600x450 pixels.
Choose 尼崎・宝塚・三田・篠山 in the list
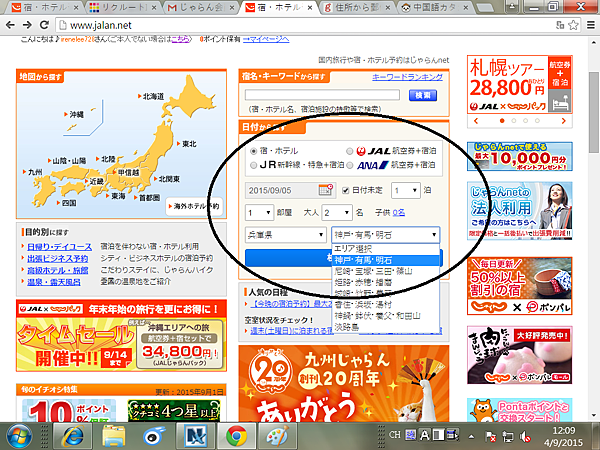[x=385, y=271]
